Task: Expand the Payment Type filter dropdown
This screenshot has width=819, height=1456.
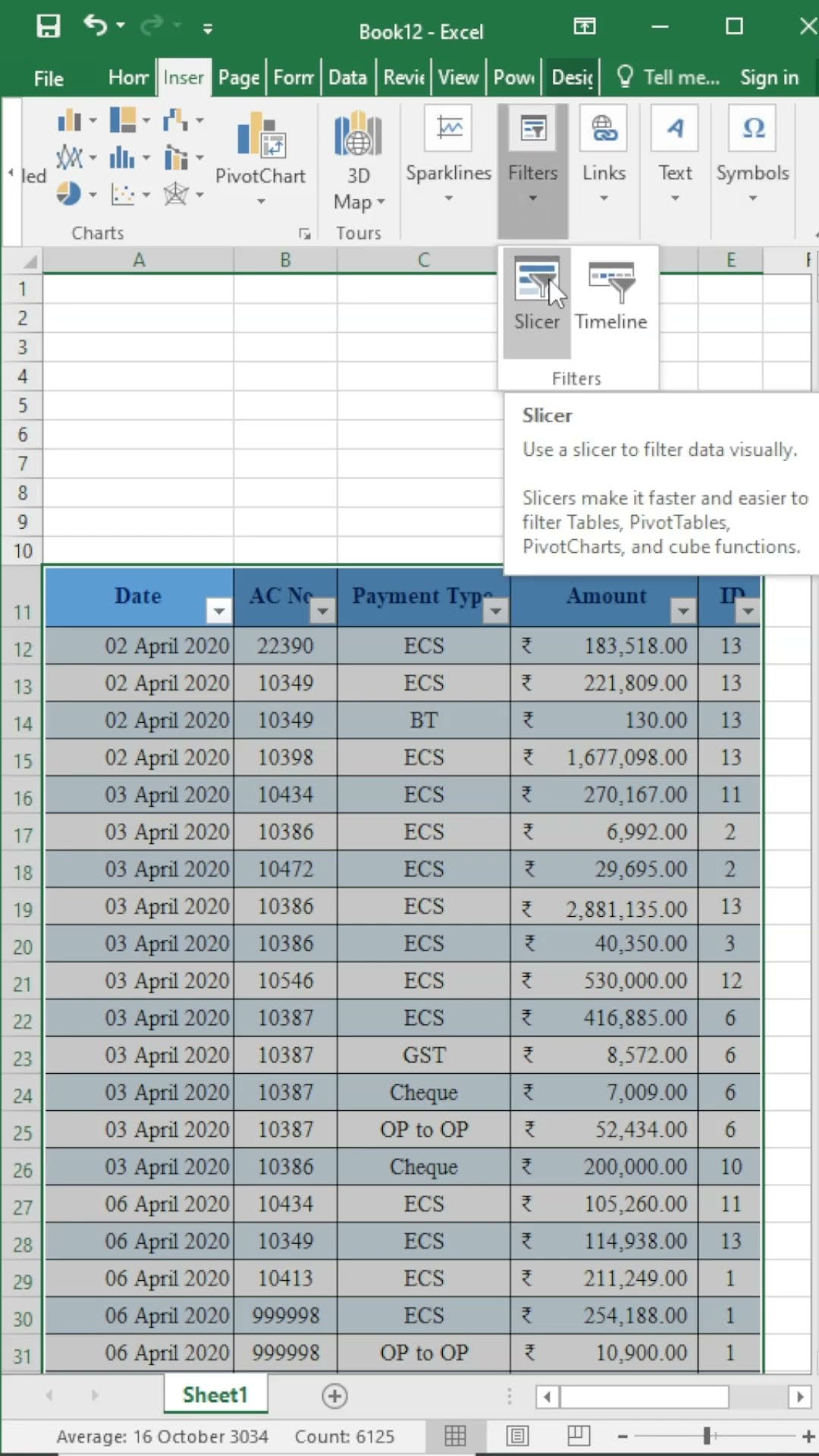Action: [x=496, y=610]
